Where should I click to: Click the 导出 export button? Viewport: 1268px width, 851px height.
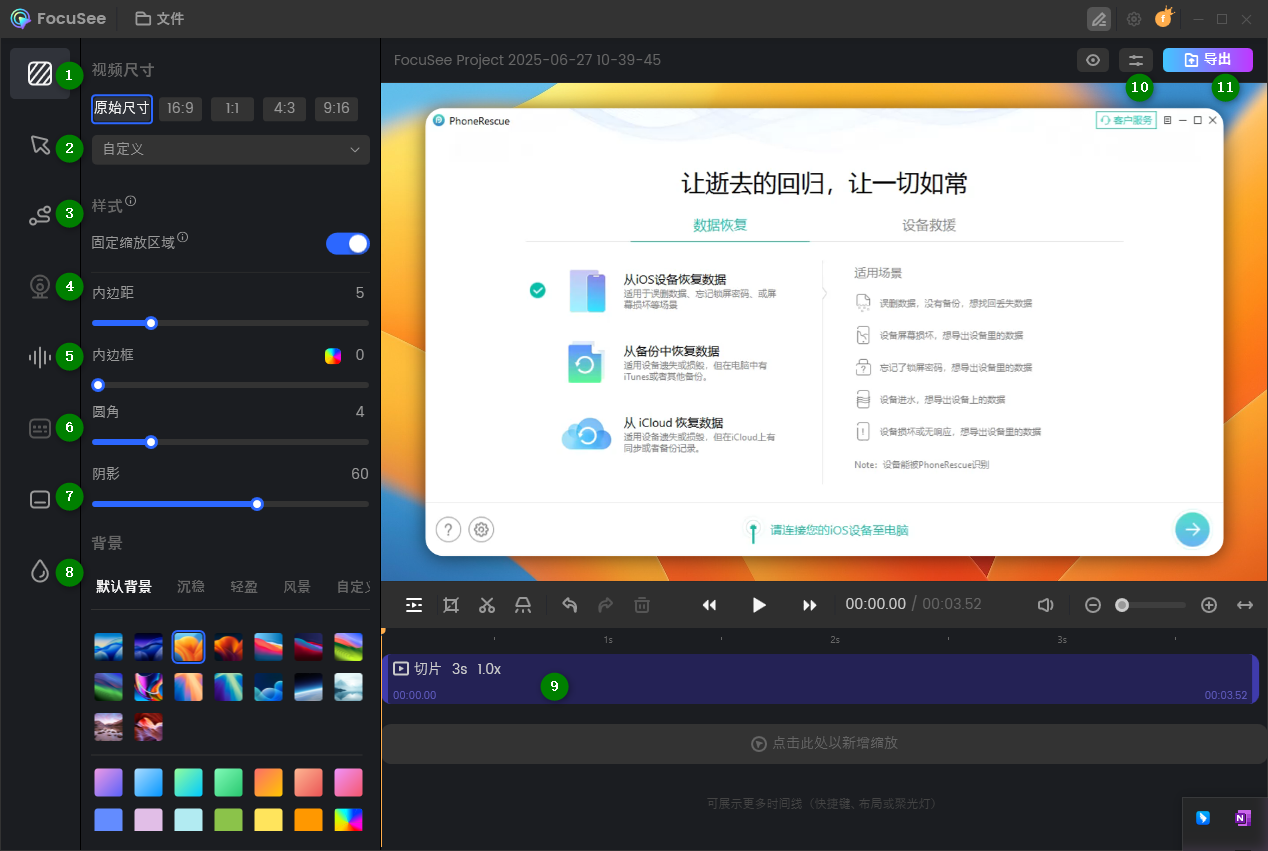pyautogui.click(x=1208, y=60)
